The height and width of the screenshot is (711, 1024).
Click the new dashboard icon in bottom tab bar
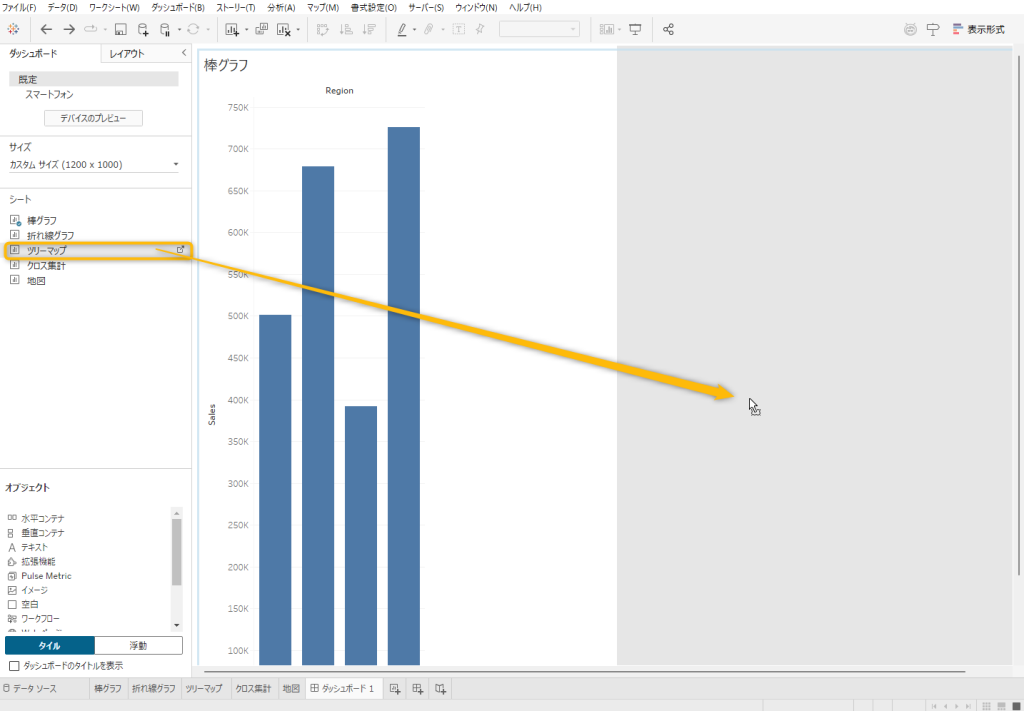pos(418,688)
